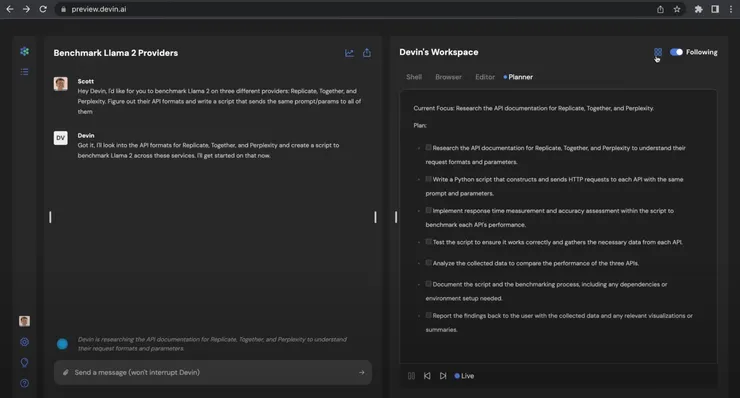Image resolution: width=740 pixels, height=398 pixels.
Task: Check the Research the API documentation step
Action: tap(429, 147)
